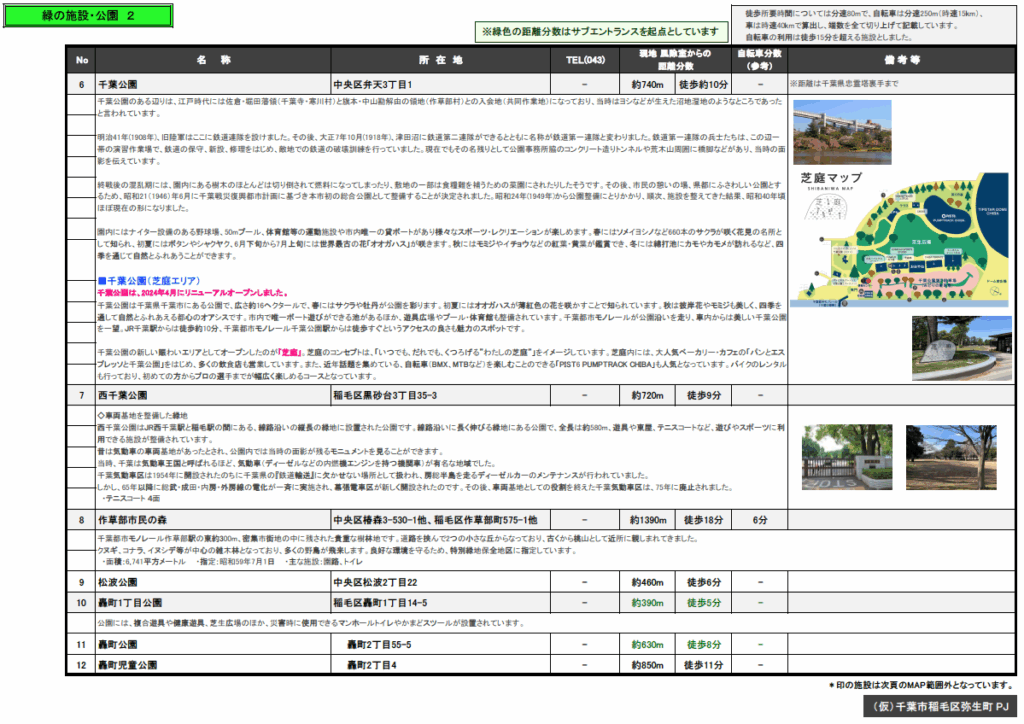The height and width of the screenshot is (724, 1024).
Task: Click the green walking time '徒歩8分'
Action: point(703,645)
